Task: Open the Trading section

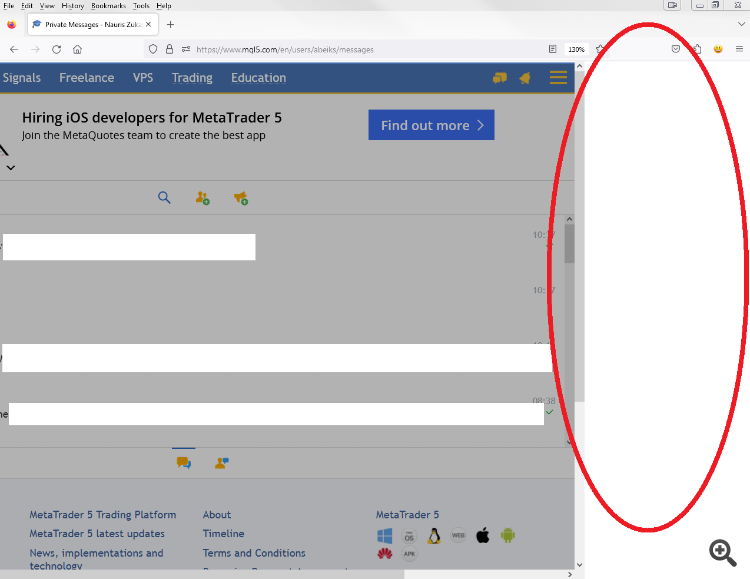Action: click(192, 78)
